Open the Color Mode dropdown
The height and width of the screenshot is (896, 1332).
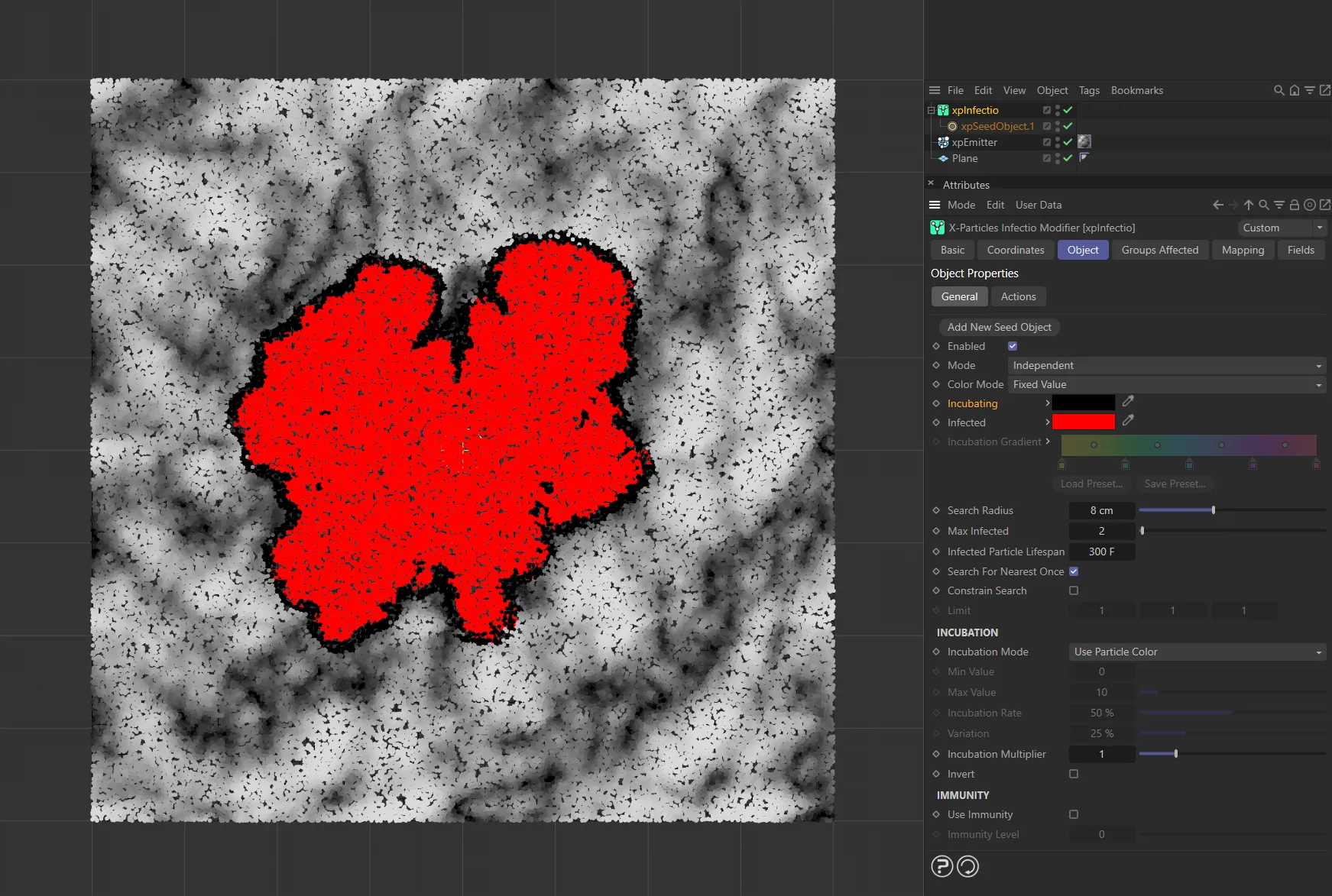(x=1165, y=384)
